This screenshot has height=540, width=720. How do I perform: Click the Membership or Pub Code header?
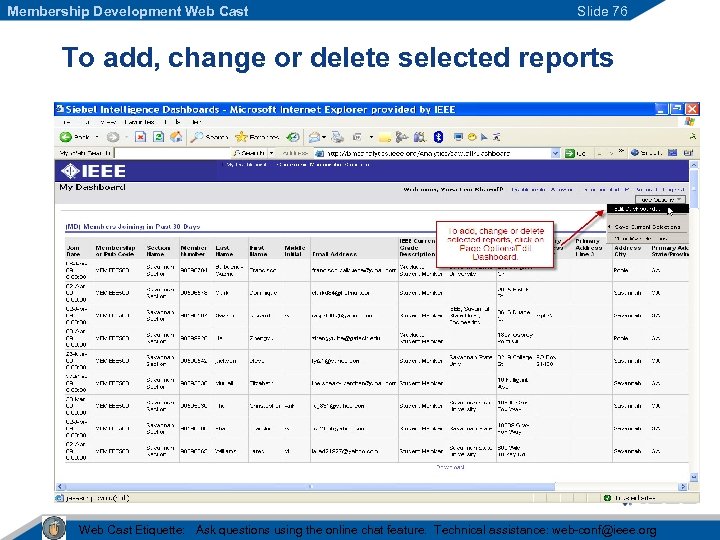(x=115, y=251)
